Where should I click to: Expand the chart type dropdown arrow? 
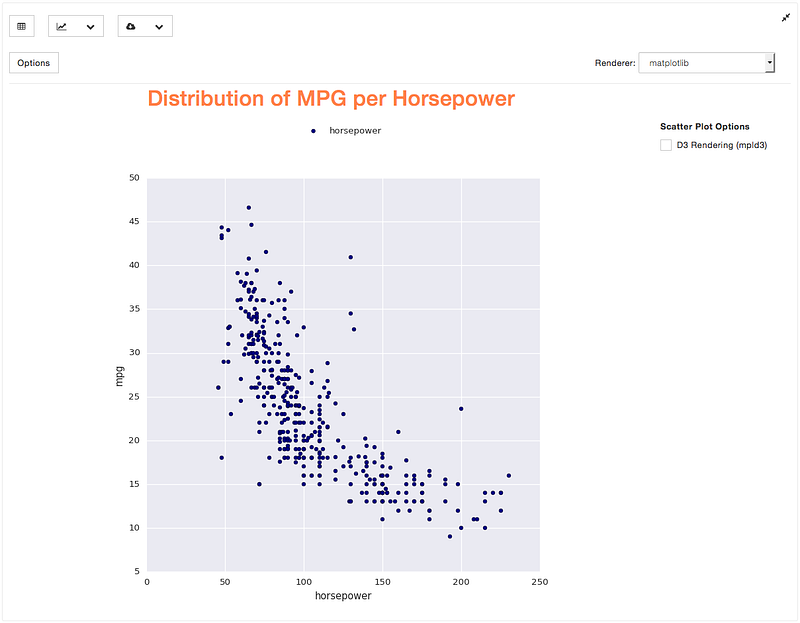(x=90, y=27)
